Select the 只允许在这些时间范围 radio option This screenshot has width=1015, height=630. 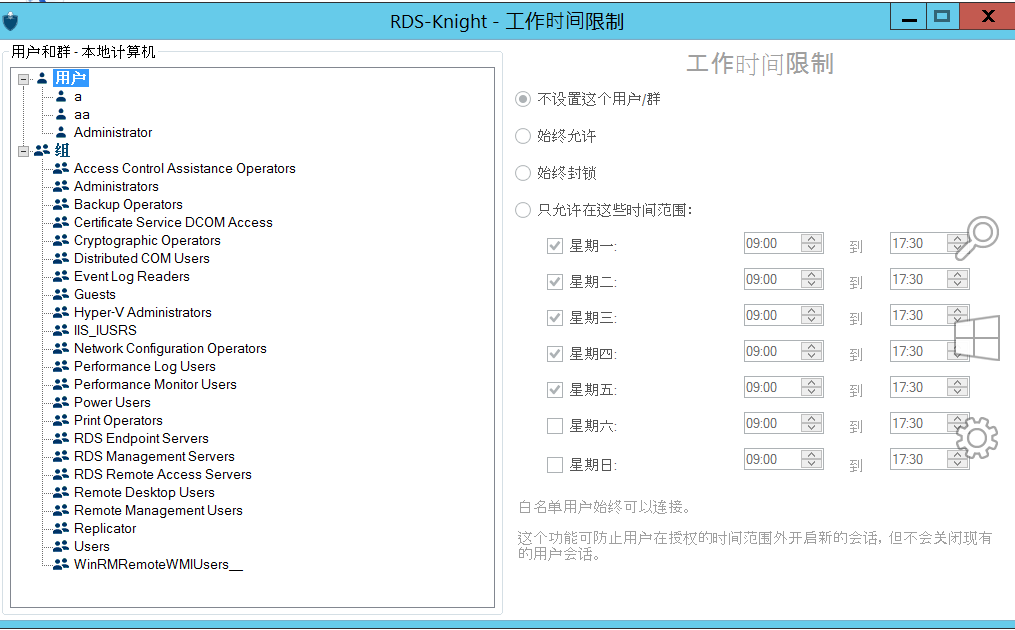522,210
